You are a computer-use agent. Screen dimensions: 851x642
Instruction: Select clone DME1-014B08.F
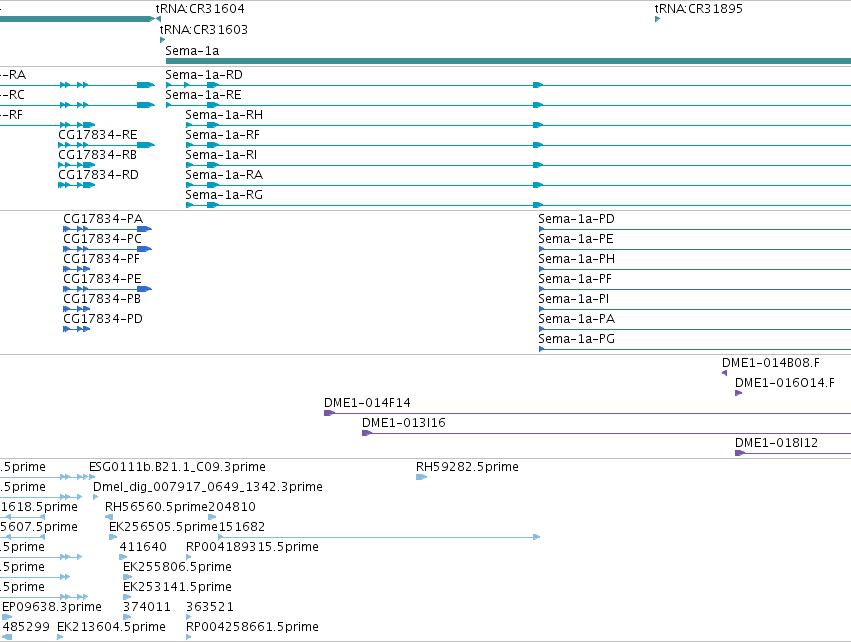point(771,363)
